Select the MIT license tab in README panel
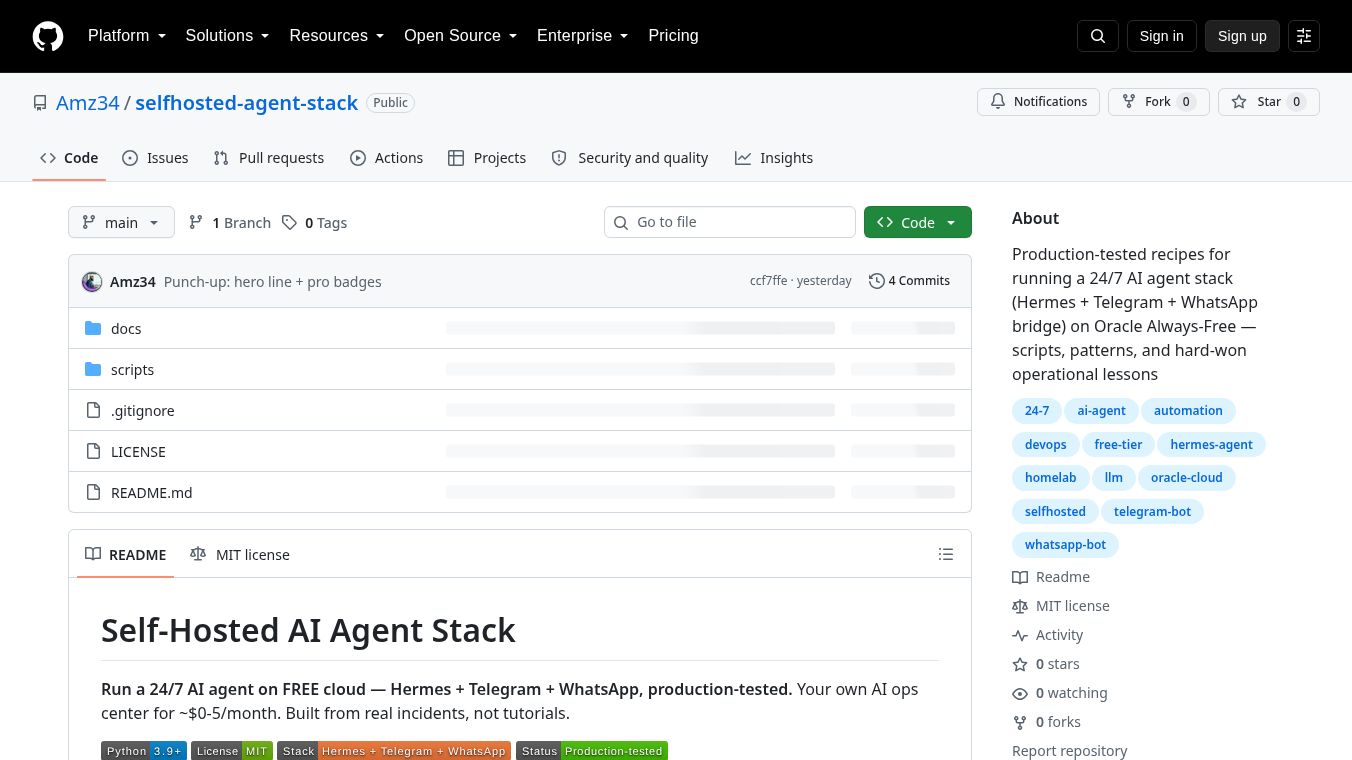The width and height of the screenshot is (1352, 760). pos(240,554)
